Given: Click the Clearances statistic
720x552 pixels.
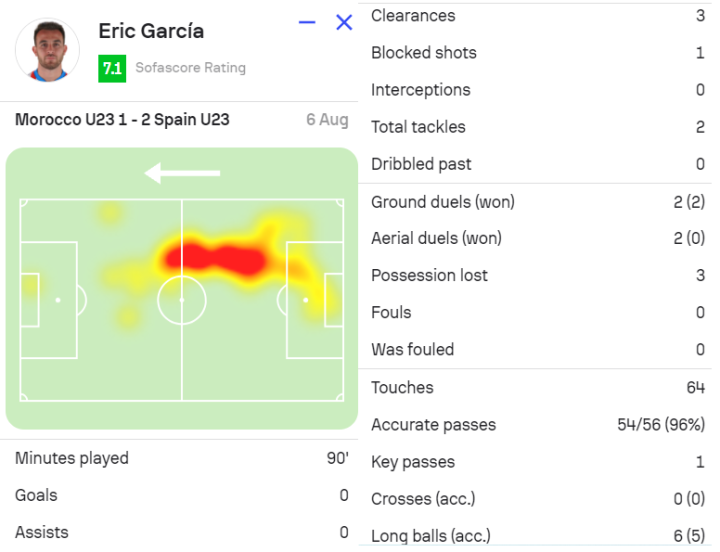Looking at the screenshot, I should click(537, 16).
